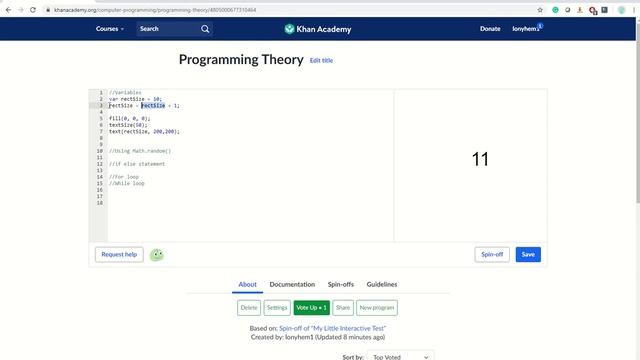This screenshot has height=360, width=640.
Task: Click the Vote Up button
Action: point(311,308)
